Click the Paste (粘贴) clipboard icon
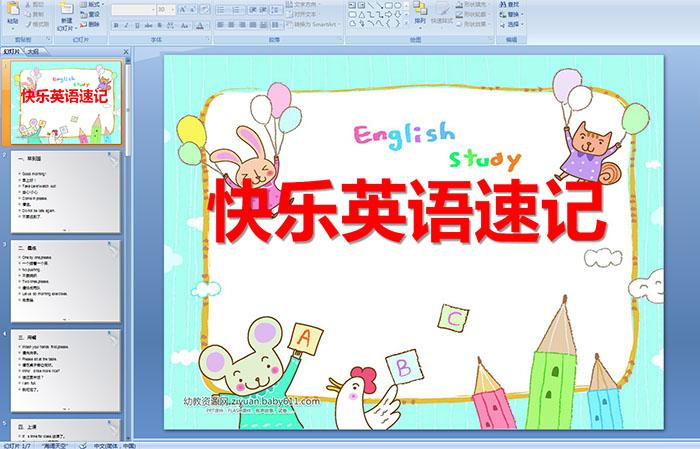Image resolution: width=700 pixels, height=449 pixels. coord(13,10)
